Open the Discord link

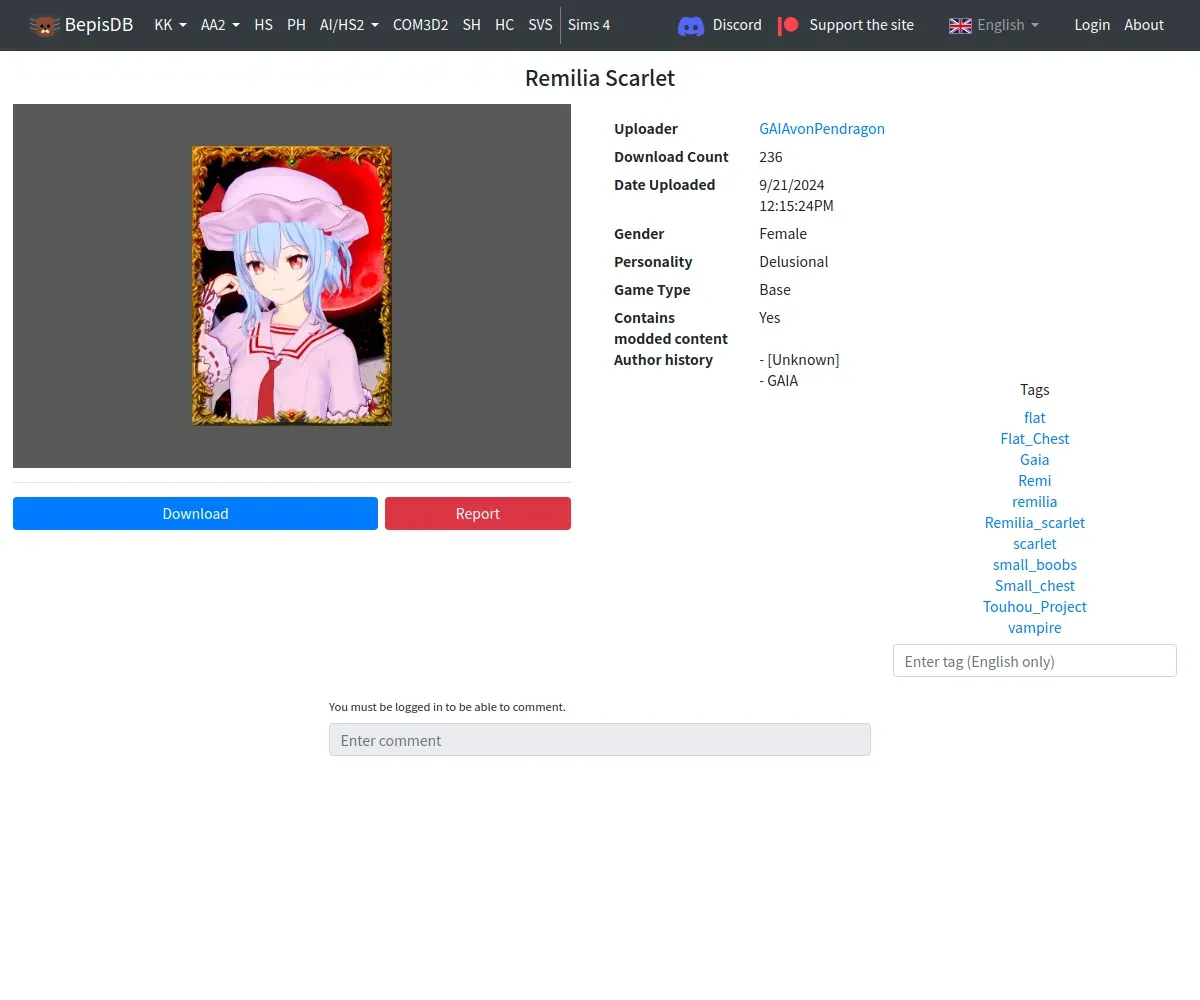tap(737, 25)
